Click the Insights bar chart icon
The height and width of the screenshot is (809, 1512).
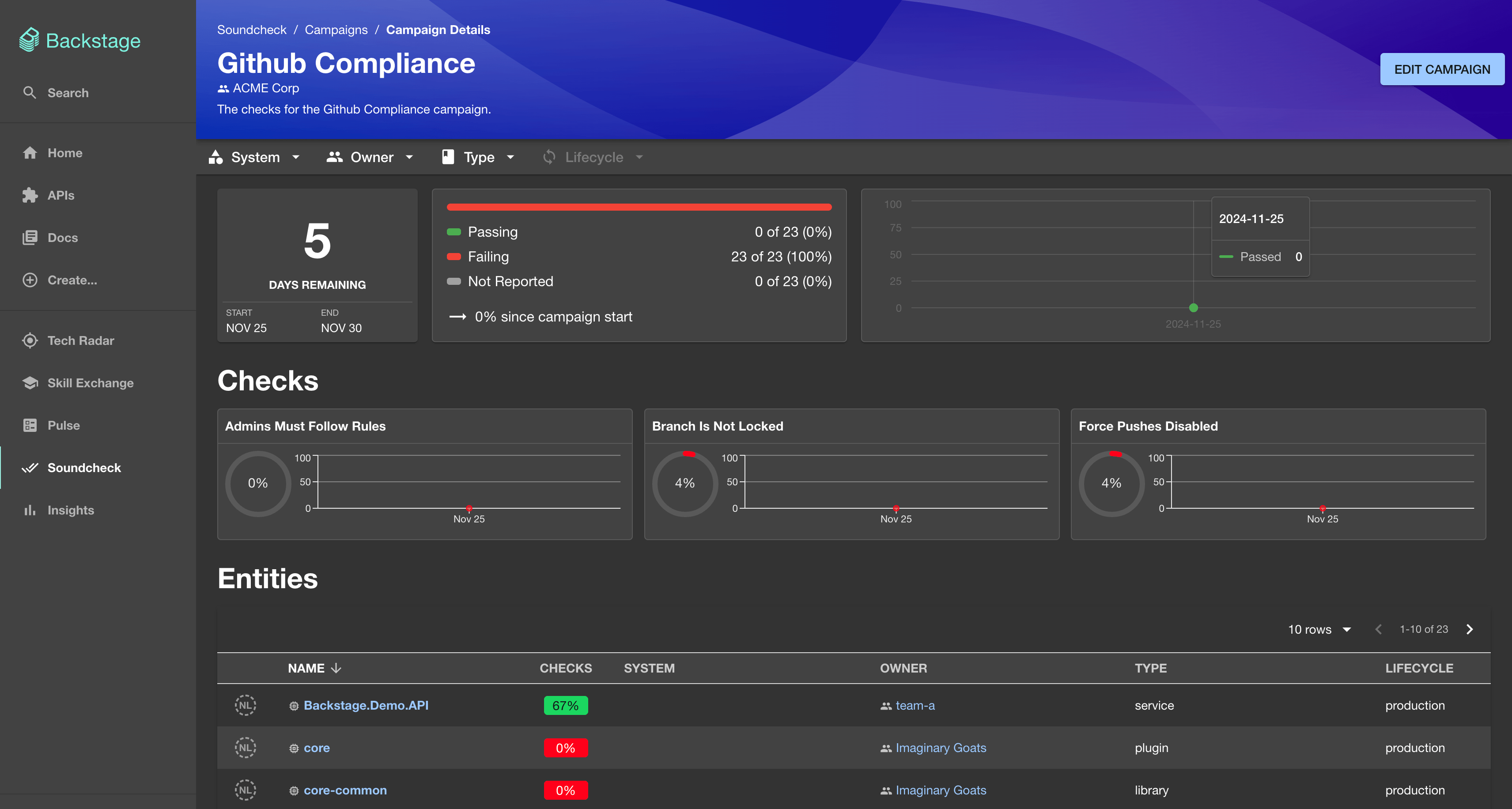pyautogui.click(x=30, y=510)
